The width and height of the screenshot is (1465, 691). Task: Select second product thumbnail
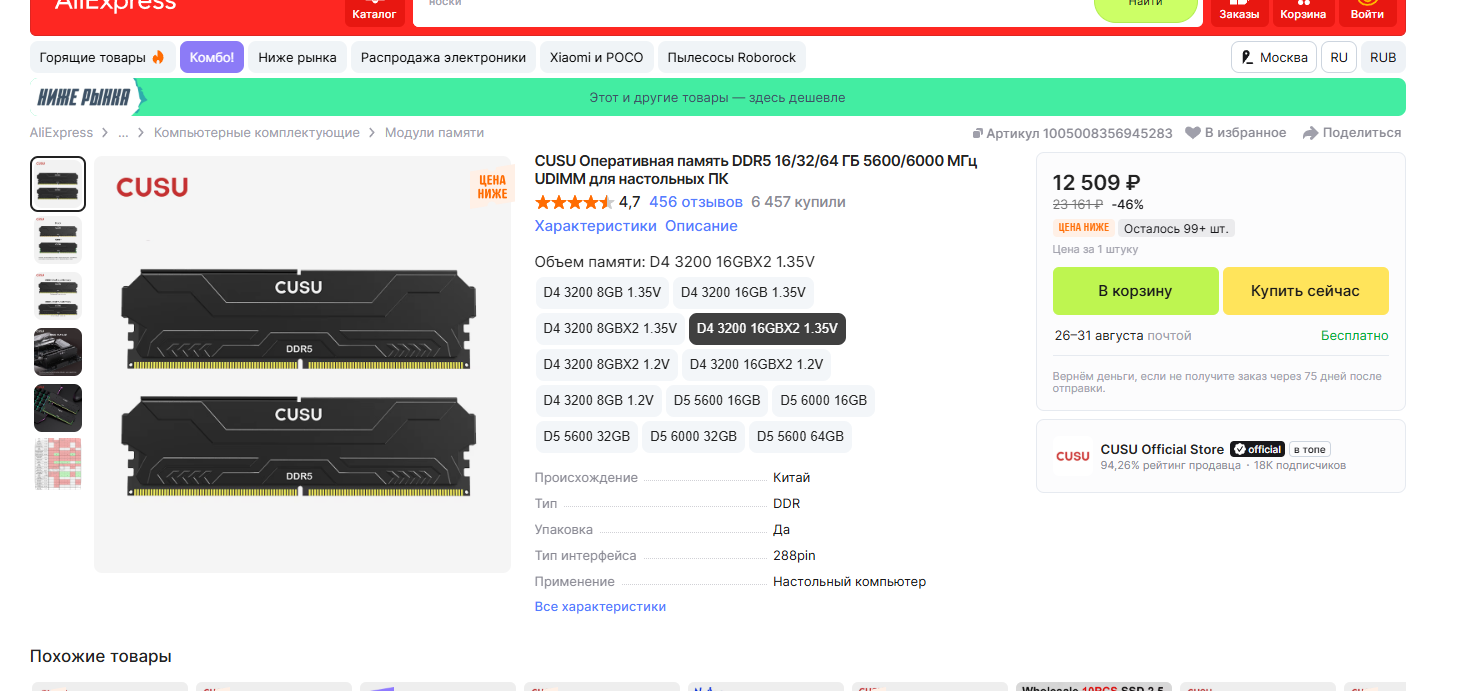point(58,240)
